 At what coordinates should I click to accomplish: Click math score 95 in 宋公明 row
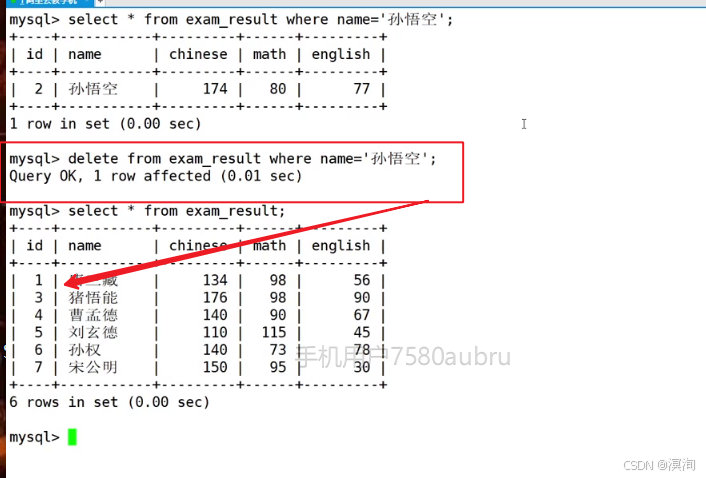278,367
